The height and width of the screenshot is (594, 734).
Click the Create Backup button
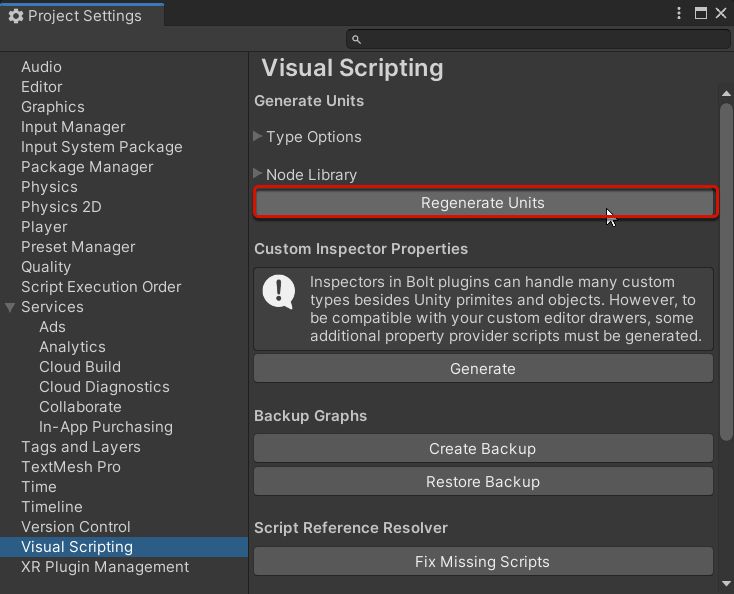pyautogui.click(x=483, y=448)
